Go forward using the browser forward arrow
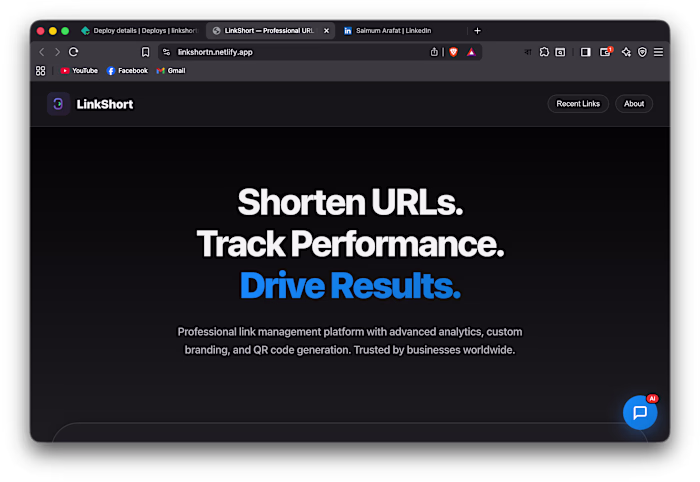Image resolution: width=700 pixels, height=482 pixels. 57,52
